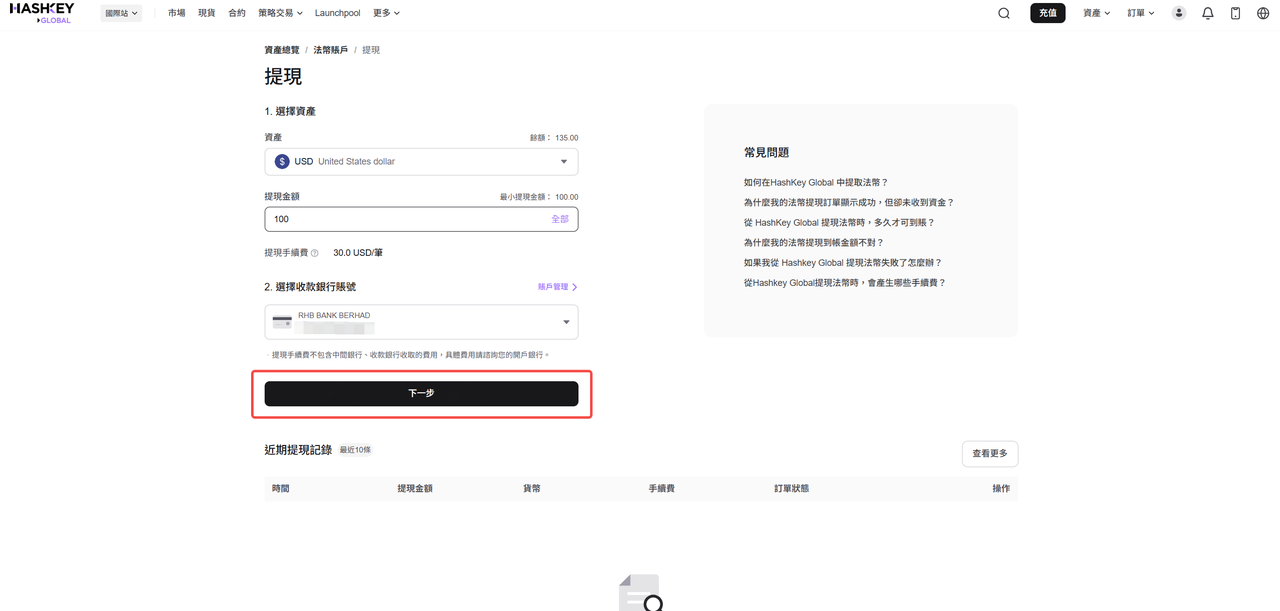Open the 策略交易 menu
Image resolution: width=1280 pixels, height=611 pixels.
tap(280, 13)
